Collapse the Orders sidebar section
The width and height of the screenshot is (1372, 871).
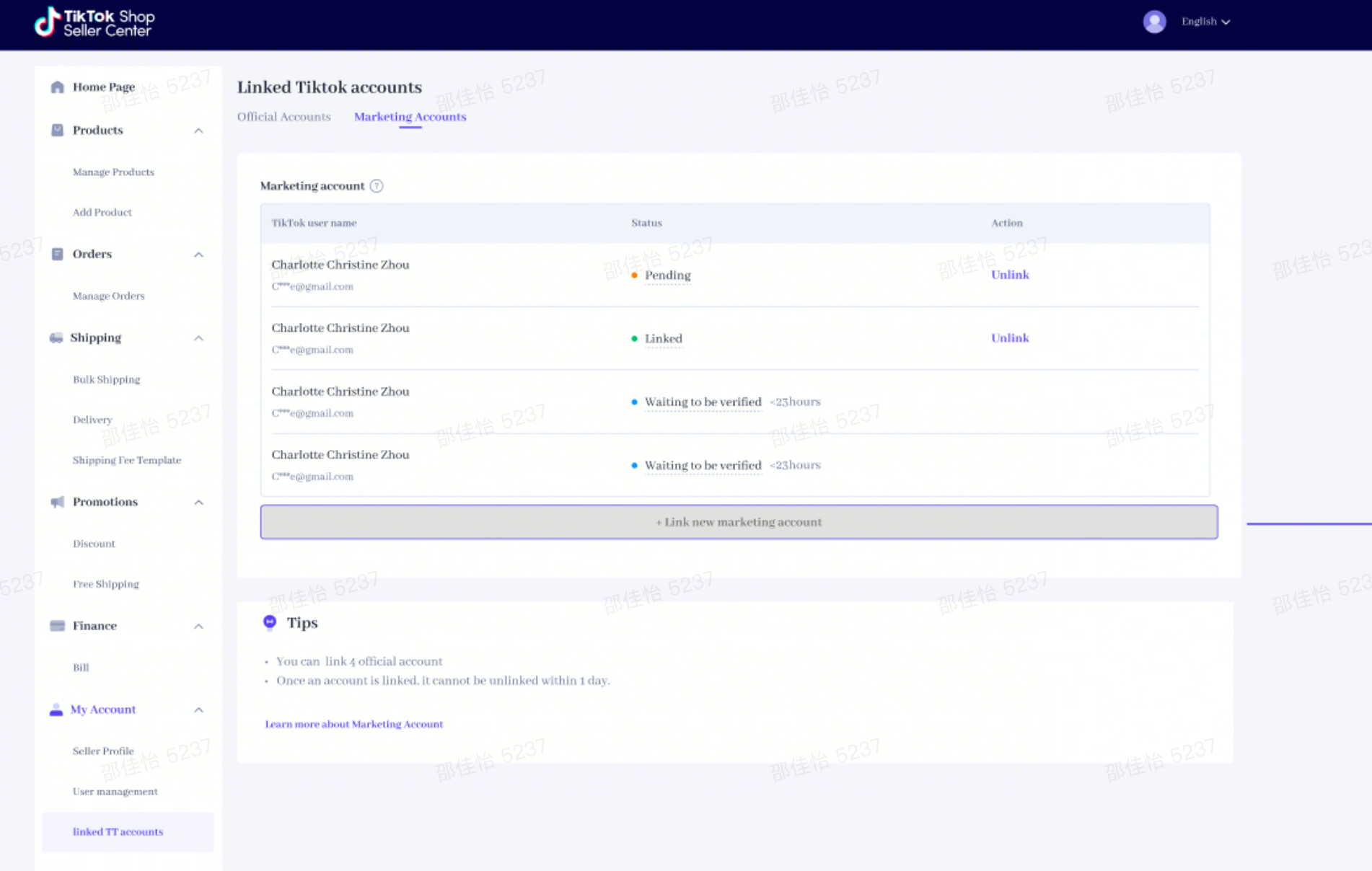click(198, 255)
